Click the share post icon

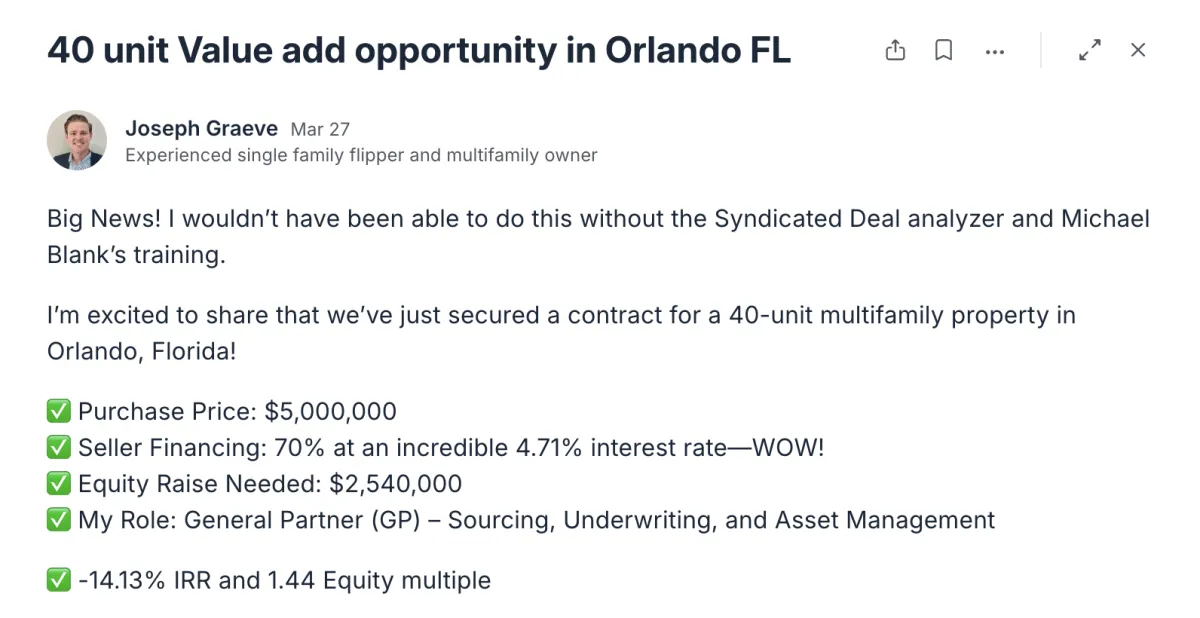895,50
